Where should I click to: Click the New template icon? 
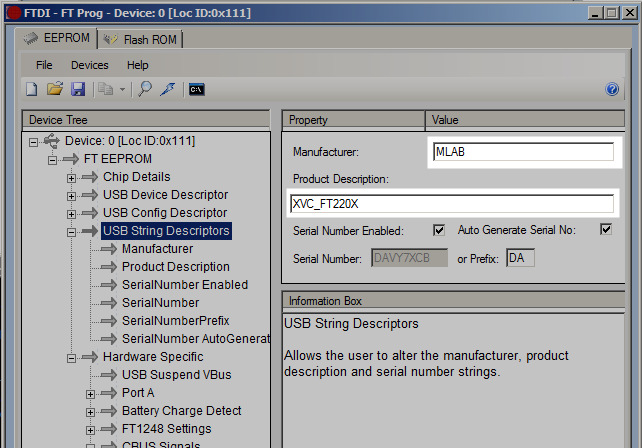32,89
